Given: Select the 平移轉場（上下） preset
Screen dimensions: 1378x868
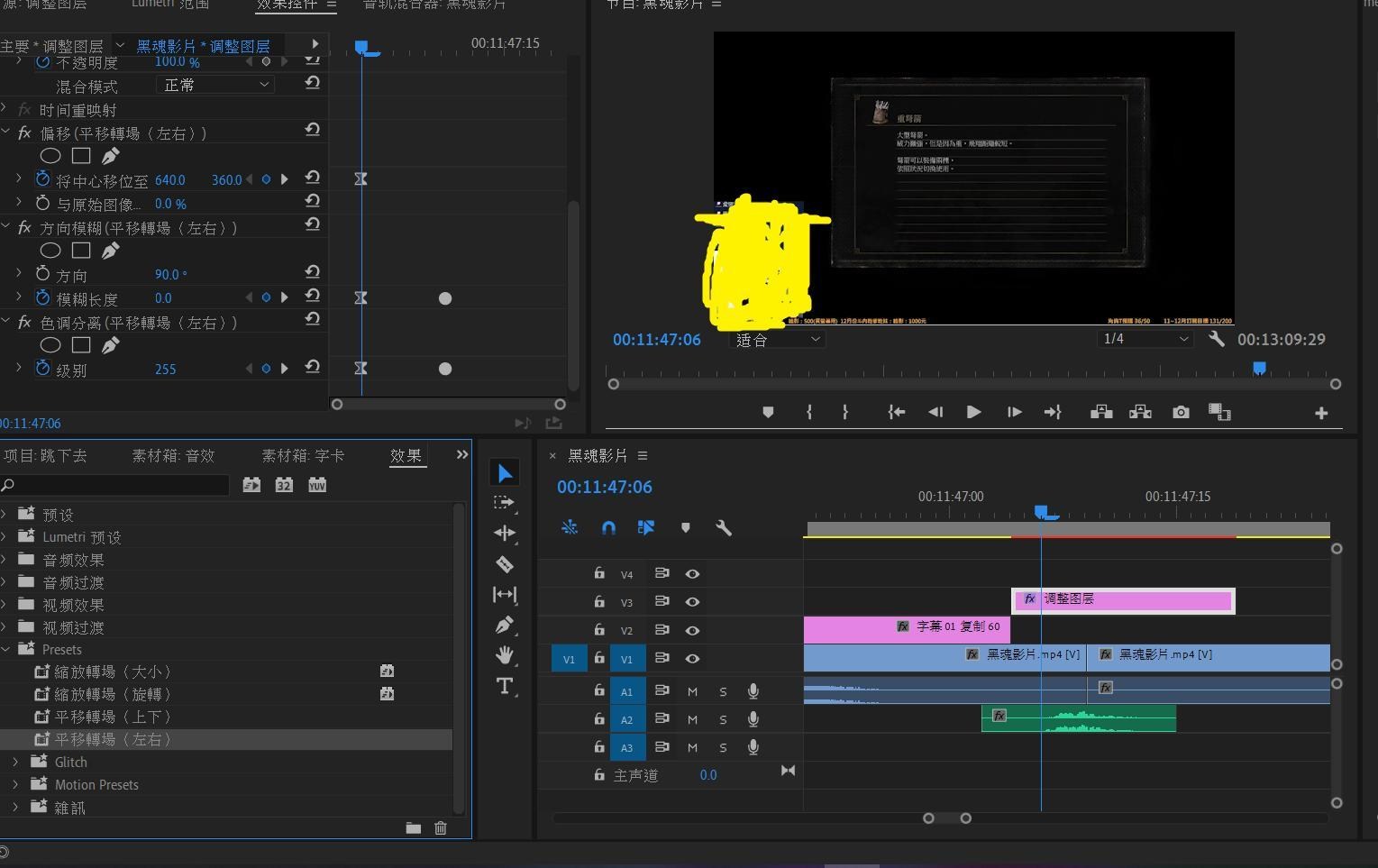Looking at the screenshot, I should pyautogui.click(x=113, y=717).
